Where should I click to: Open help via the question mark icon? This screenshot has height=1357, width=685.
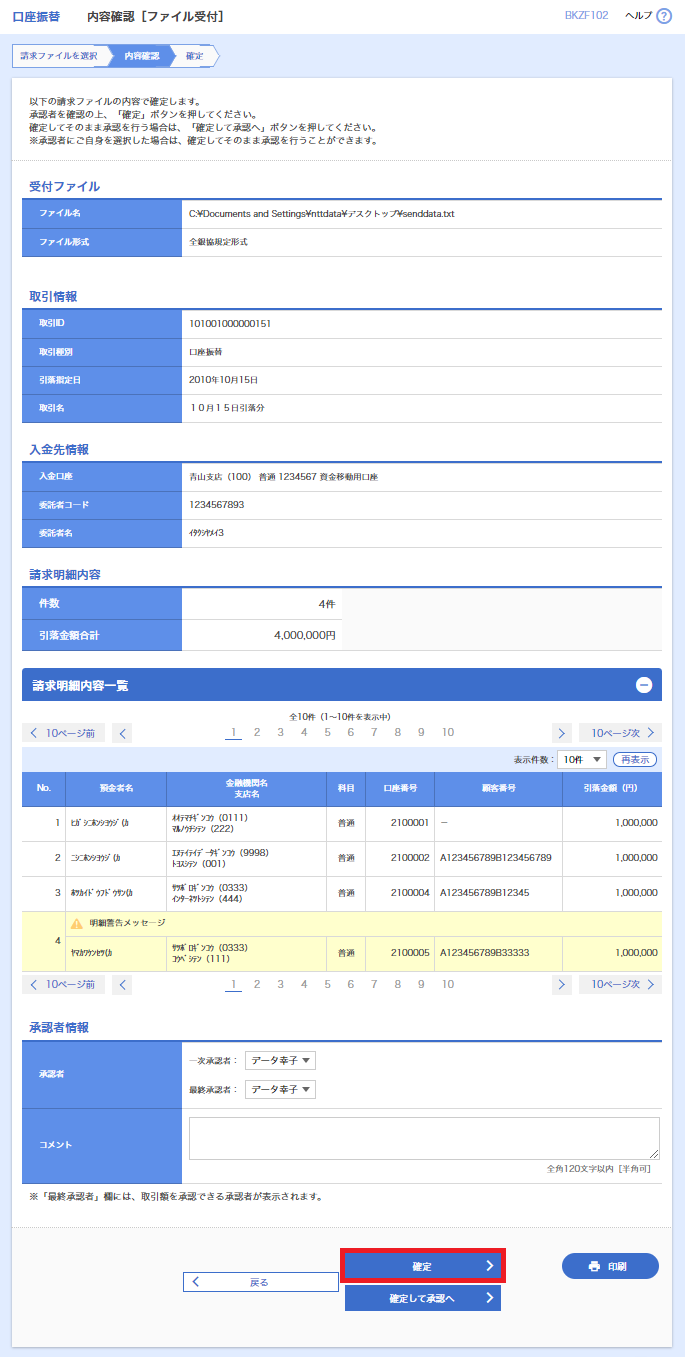[x=664, y=16]
